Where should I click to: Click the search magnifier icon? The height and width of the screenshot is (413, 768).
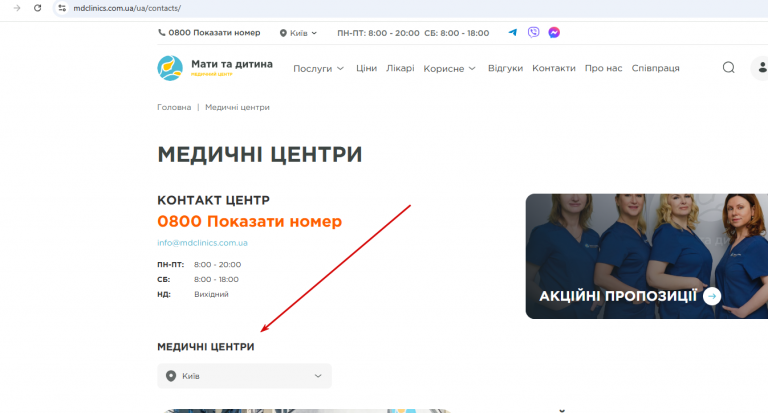click(729, 68)
